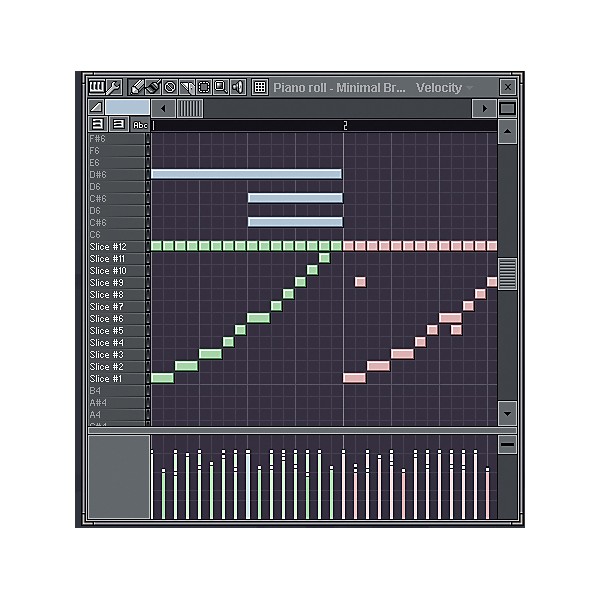Select the green Slice #11 note

(324, 258)
